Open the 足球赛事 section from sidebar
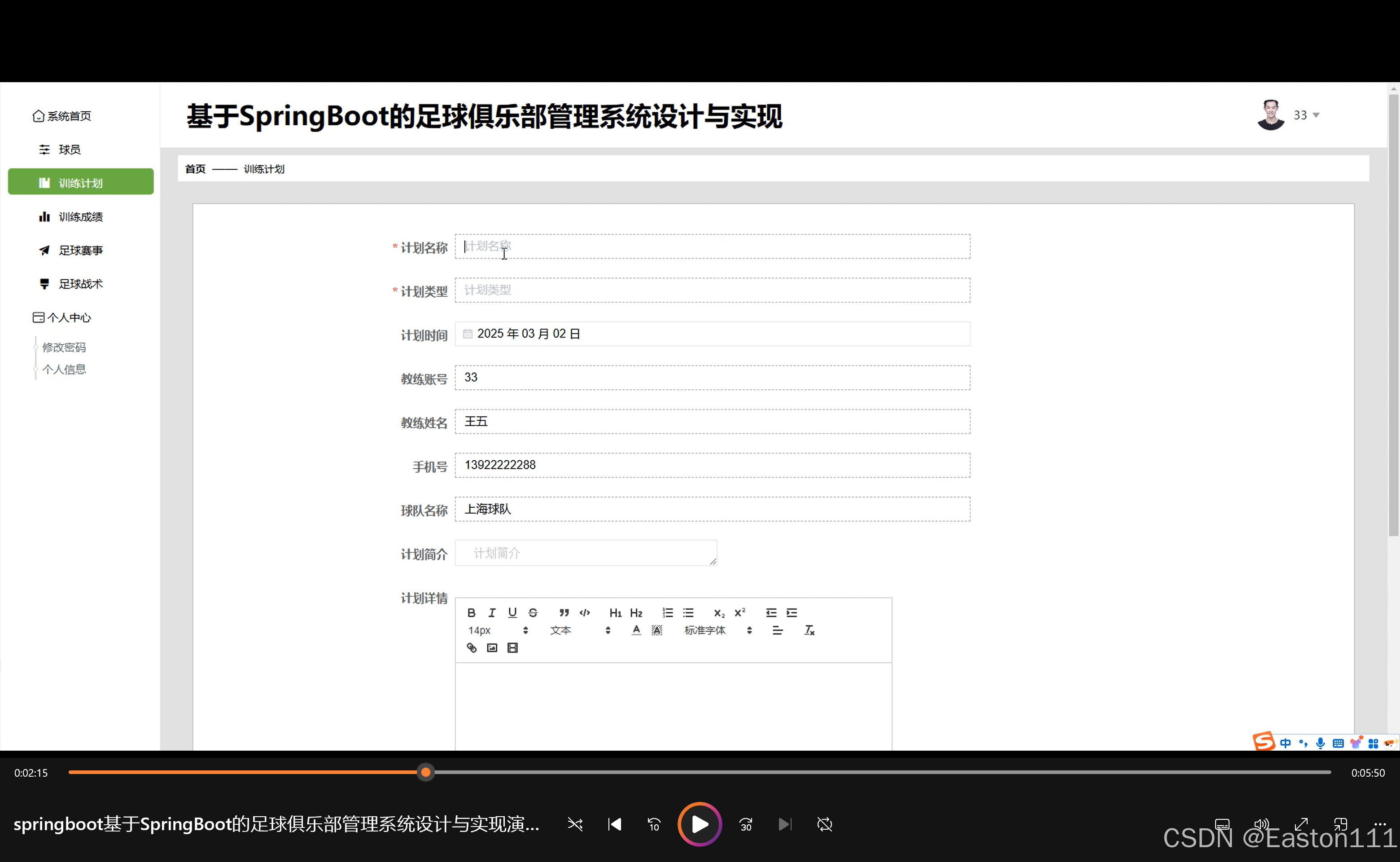The height and width of the screenshot is (862, 1400). pyautogui.click(x=80, y=250)
